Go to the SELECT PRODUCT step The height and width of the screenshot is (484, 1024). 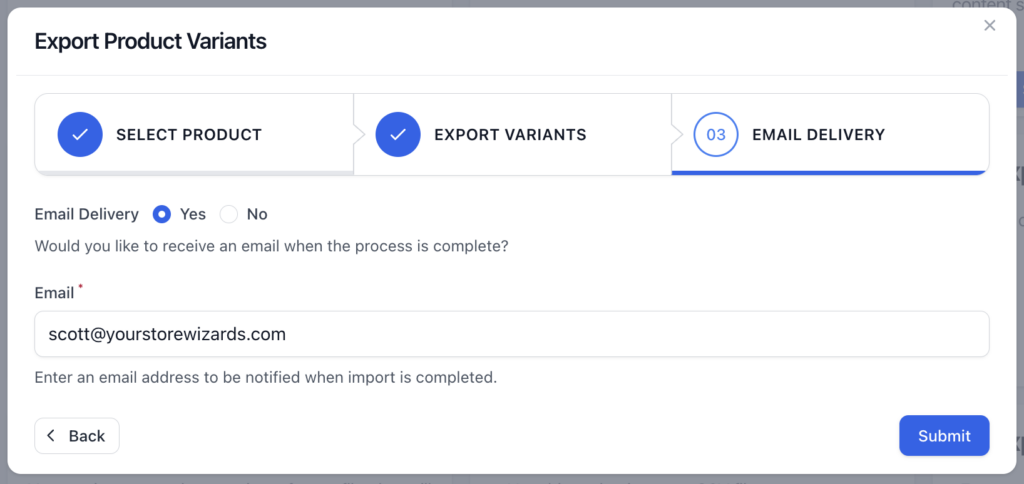[x=189, y=135]
